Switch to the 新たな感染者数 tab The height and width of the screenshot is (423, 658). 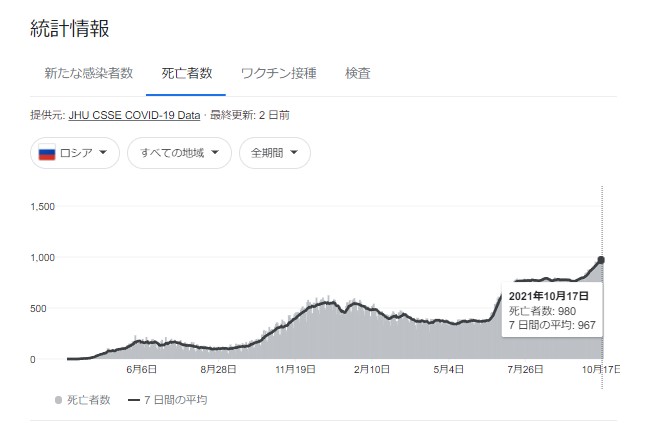(88, 73)
